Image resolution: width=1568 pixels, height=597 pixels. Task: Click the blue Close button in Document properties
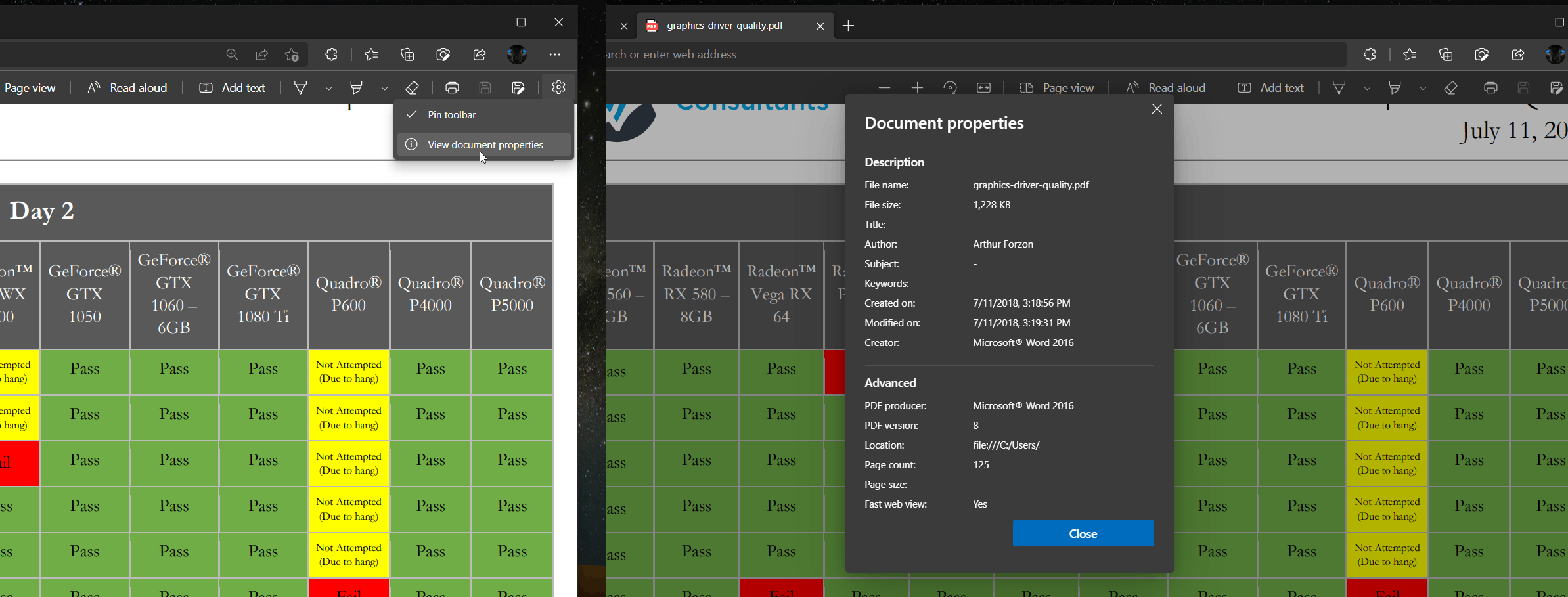[1083, 533]
